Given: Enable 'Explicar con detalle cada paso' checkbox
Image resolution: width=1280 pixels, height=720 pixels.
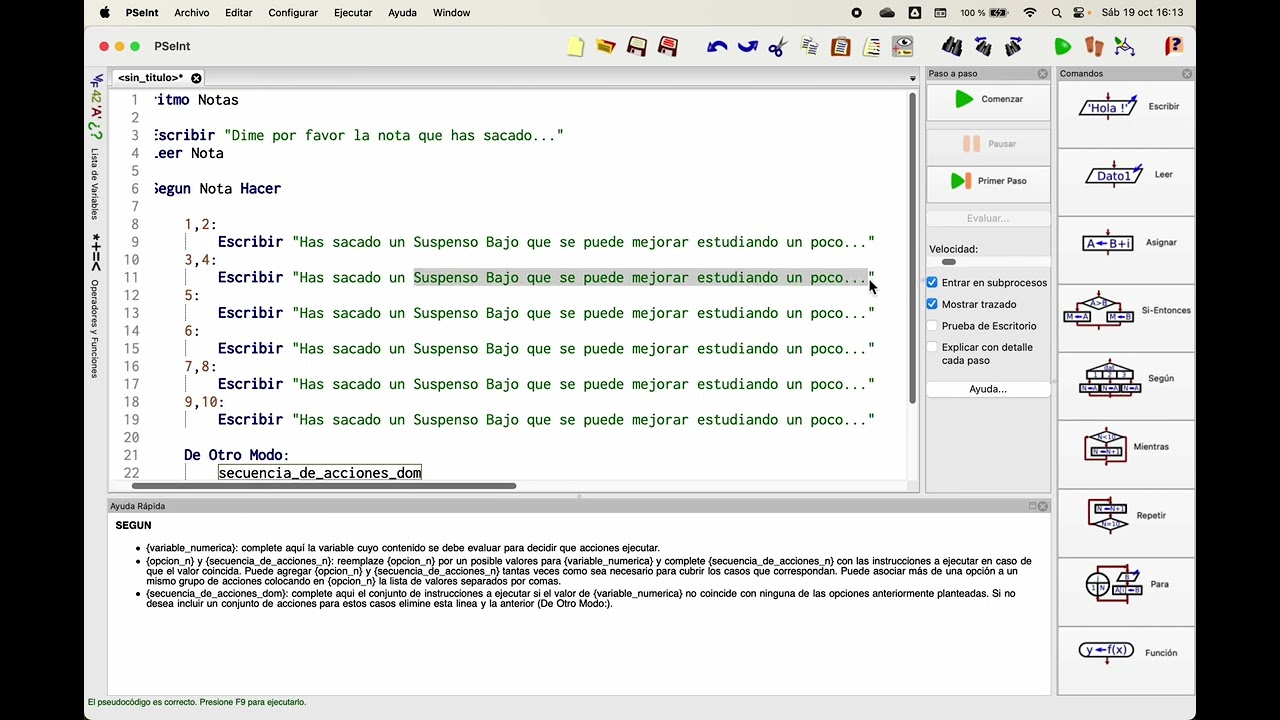Looking at the screenshot, I should coord(932,348).
